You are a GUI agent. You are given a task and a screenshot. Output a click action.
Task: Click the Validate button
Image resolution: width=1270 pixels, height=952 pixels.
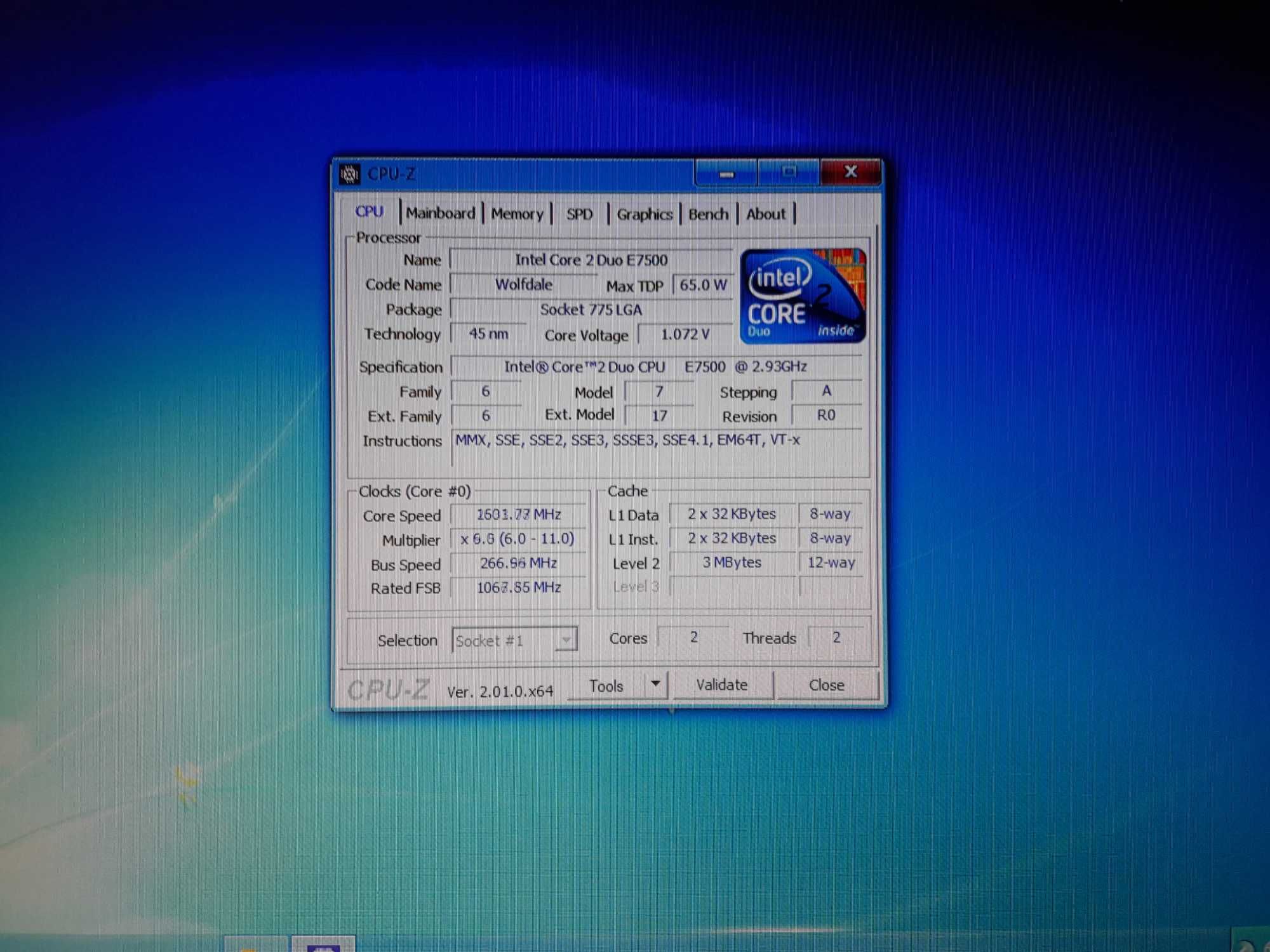click(722, 685)
